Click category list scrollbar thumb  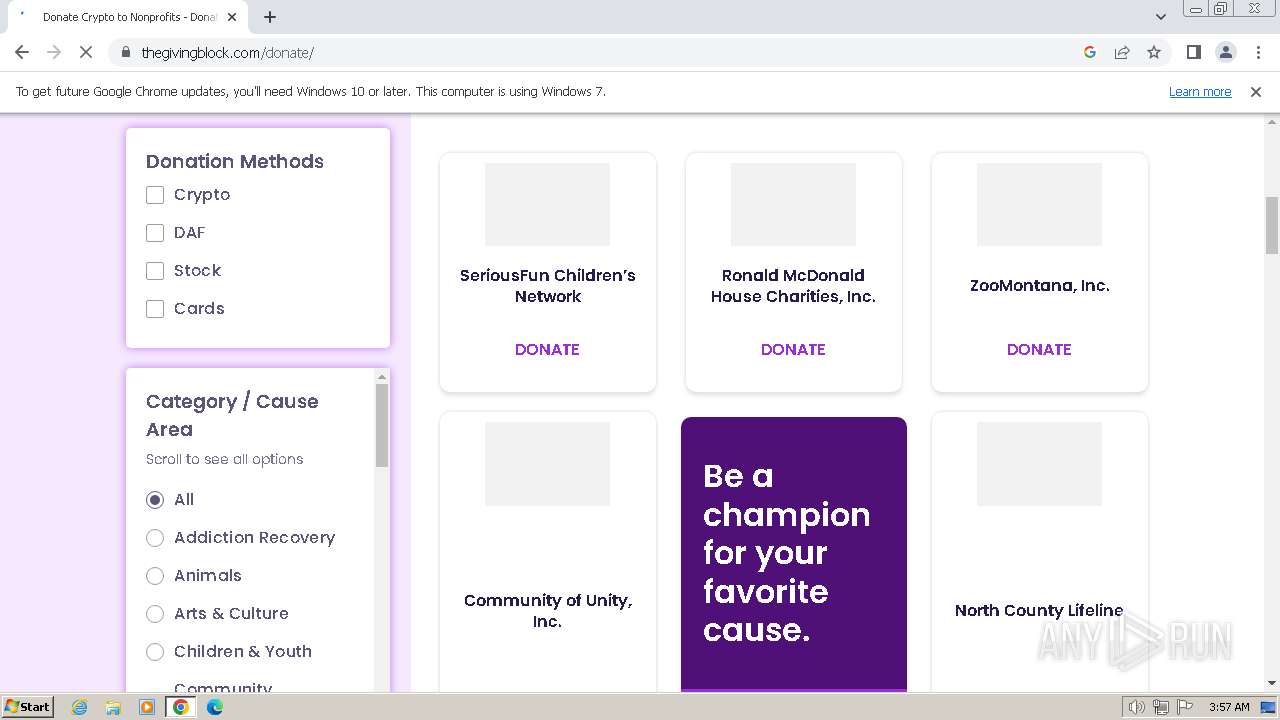tap(382, 425)
